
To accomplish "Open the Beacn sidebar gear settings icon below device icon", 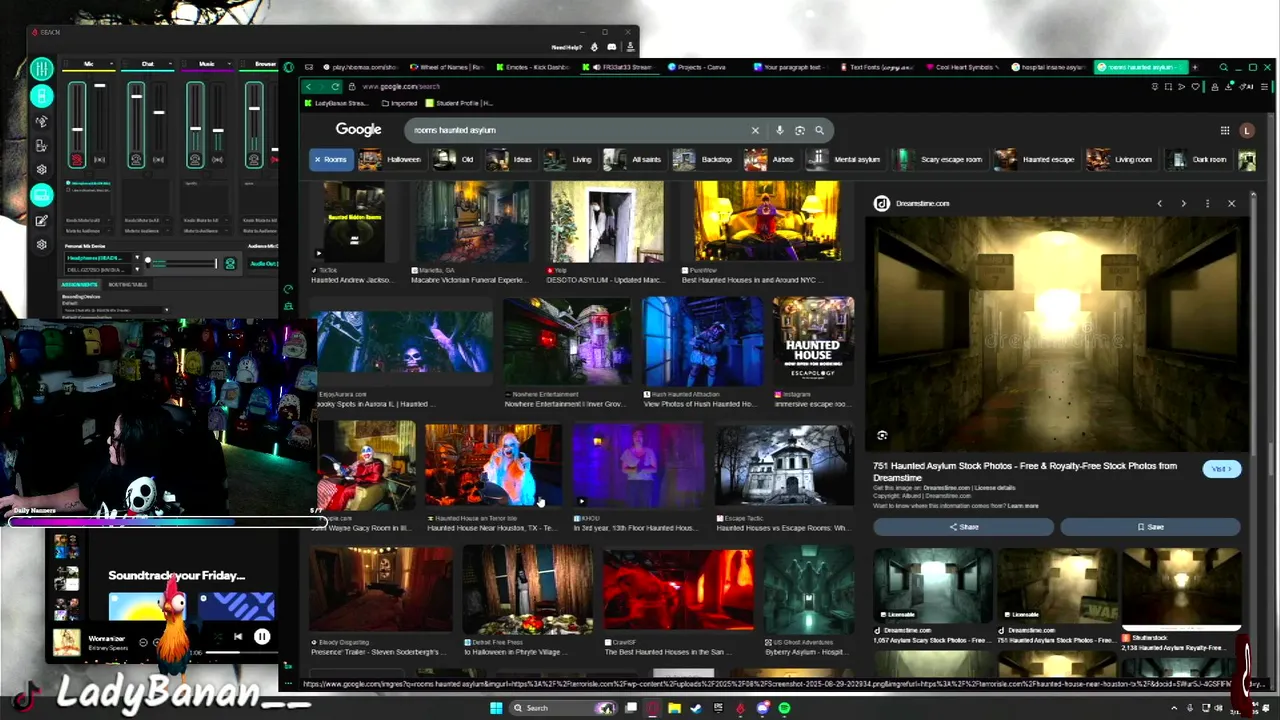I will 41,170.
